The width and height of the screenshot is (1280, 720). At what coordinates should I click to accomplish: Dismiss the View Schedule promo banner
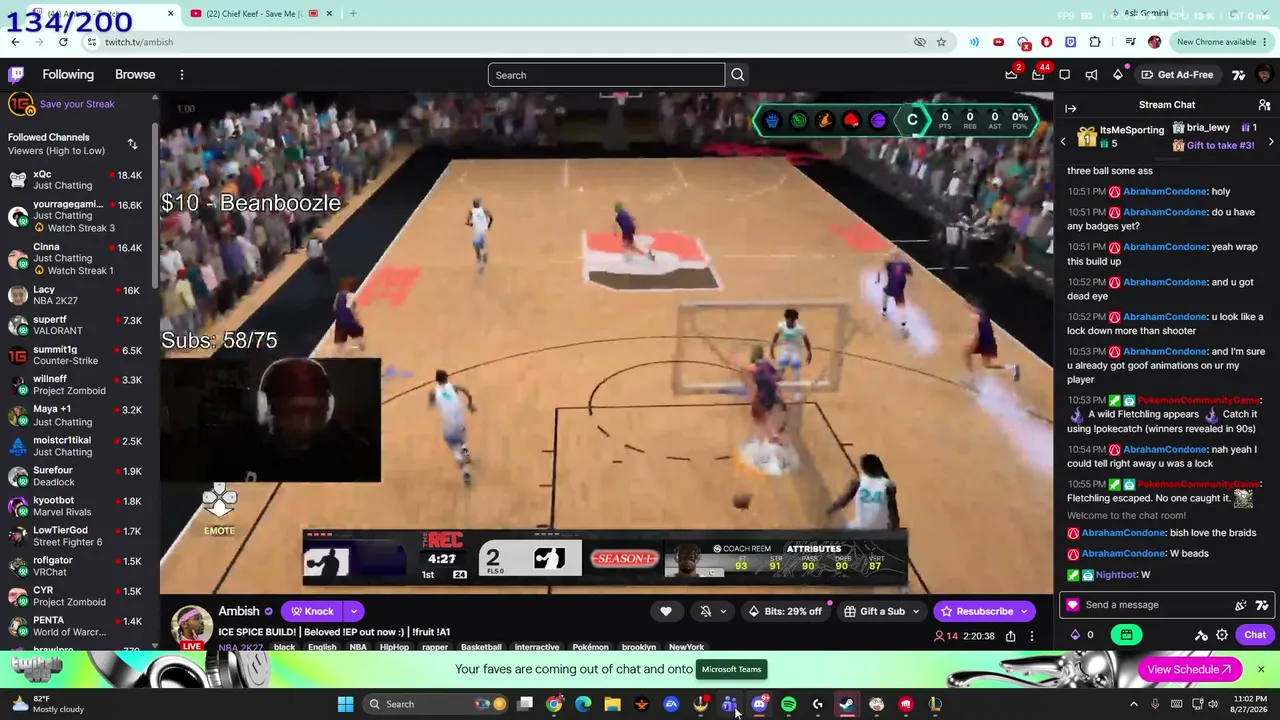pos(1260,669)
